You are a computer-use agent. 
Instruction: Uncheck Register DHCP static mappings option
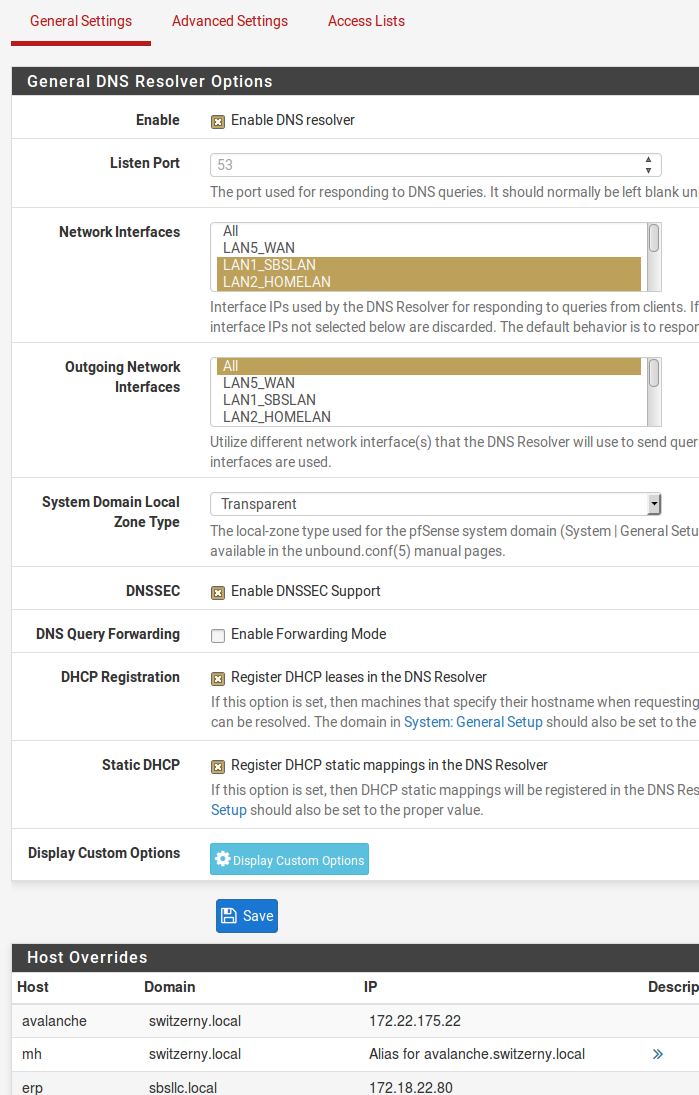[218, 766]
